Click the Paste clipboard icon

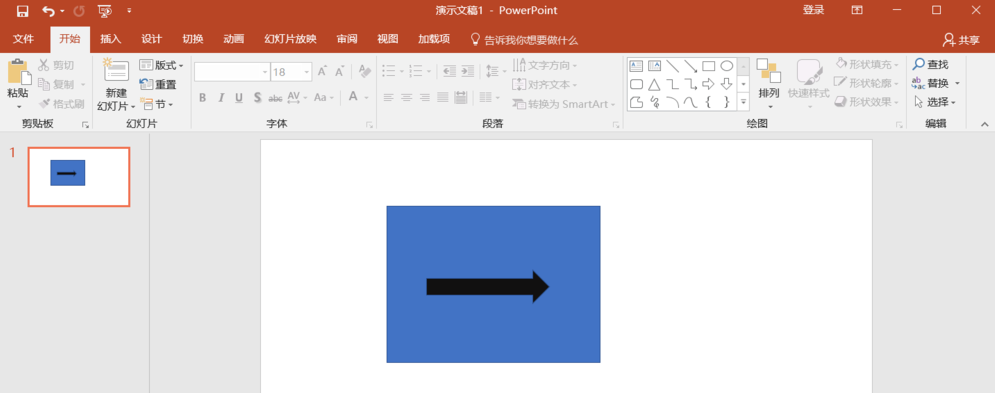click(19, 72)
